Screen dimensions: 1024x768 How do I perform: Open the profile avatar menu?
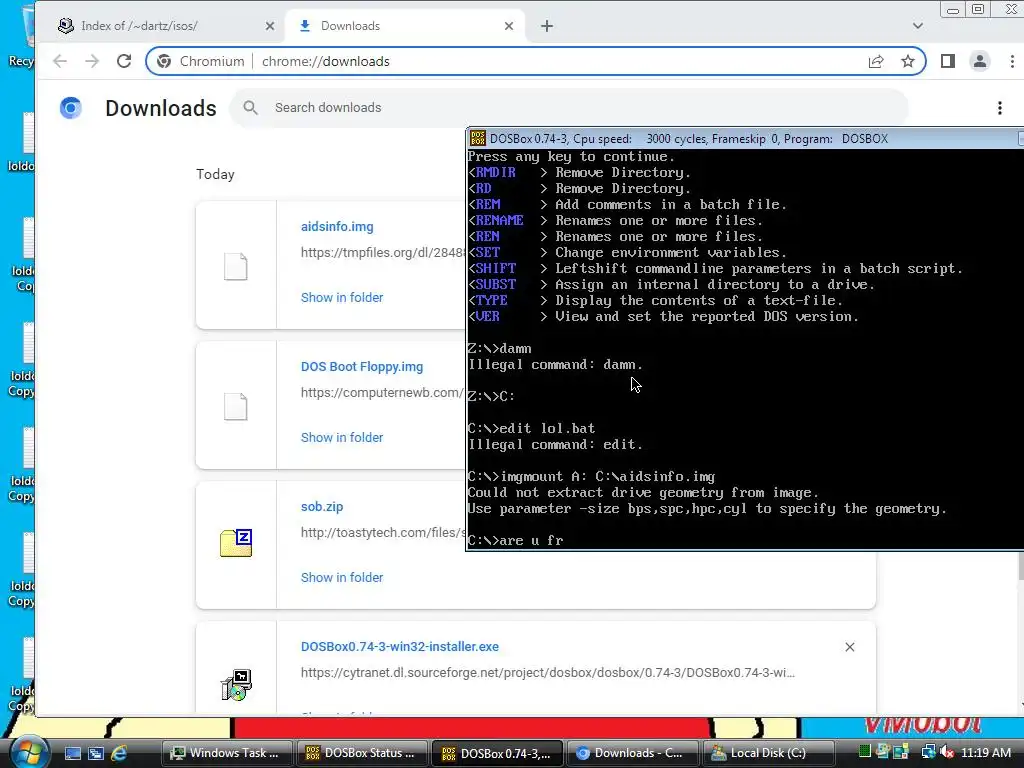coord(980,61)
